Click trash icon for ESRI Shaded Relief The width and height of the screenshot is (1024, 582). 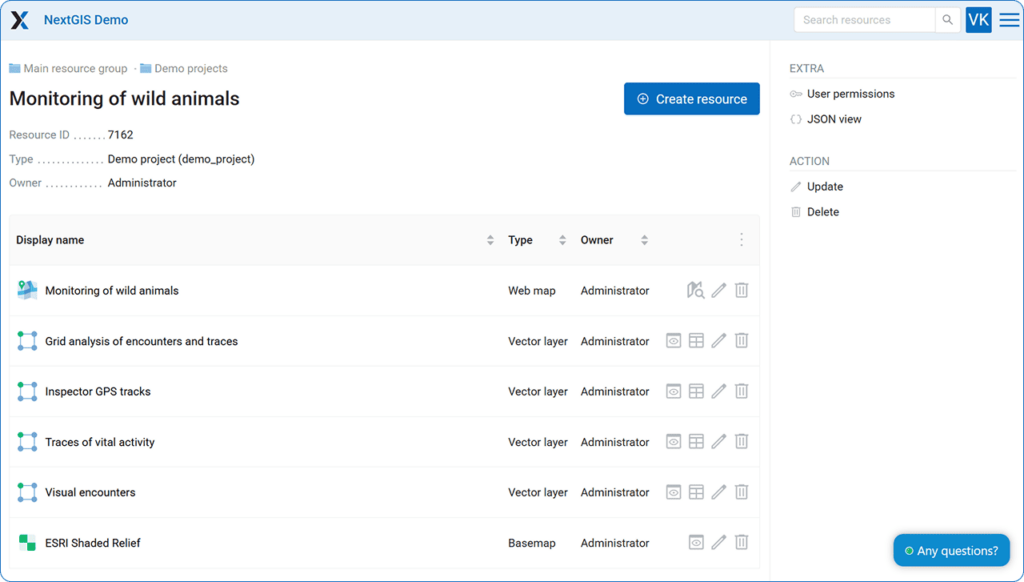click(742, 542)
